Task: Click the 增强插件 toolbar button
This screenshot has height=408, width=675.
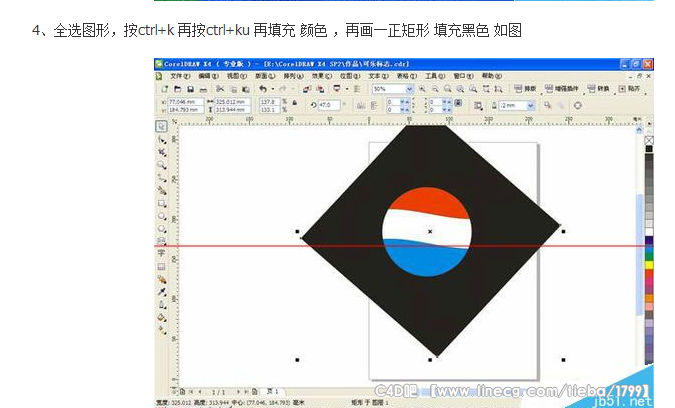Action: point(561,89)
